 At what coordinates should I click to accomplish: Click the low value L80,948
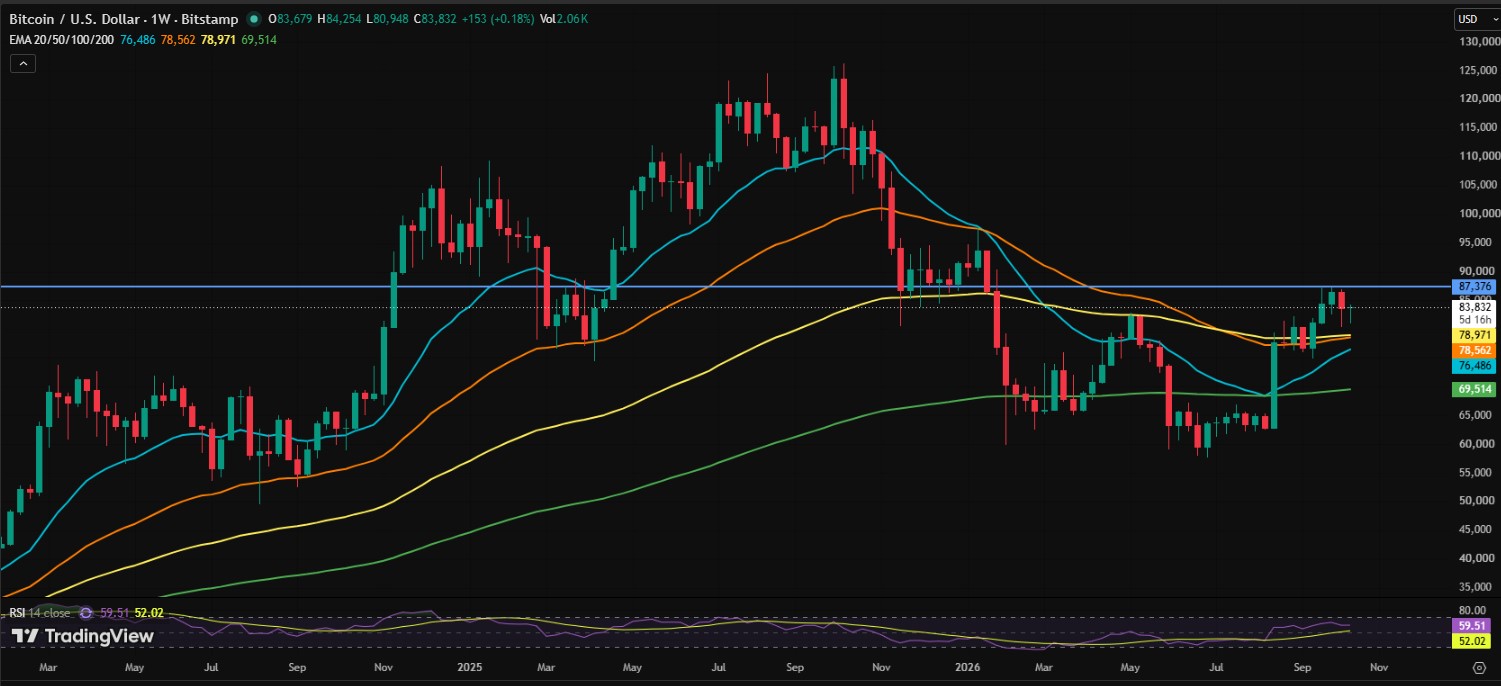click(387, 19)
